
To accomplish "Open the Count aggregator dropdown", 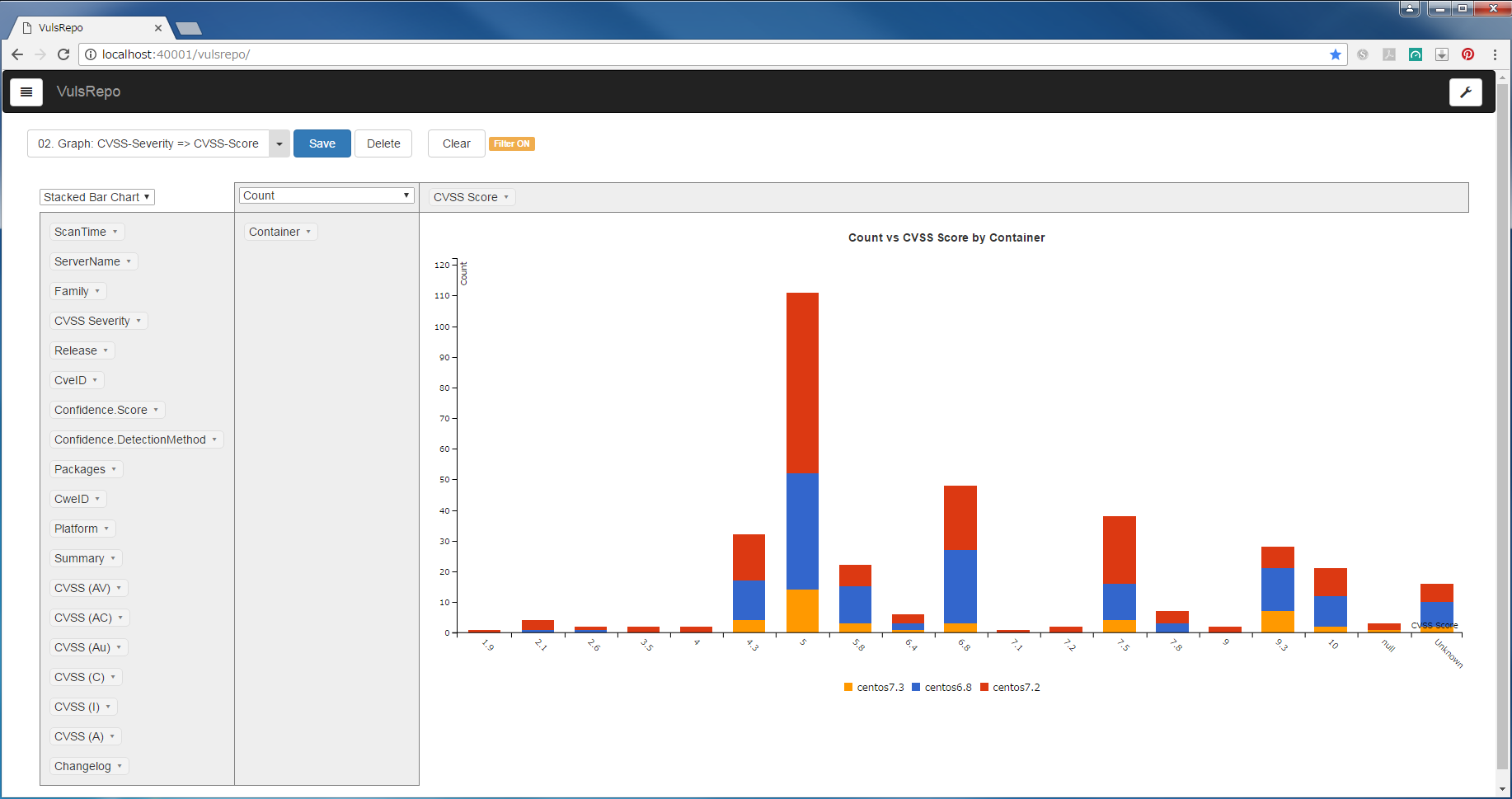I will pos(326,195).
